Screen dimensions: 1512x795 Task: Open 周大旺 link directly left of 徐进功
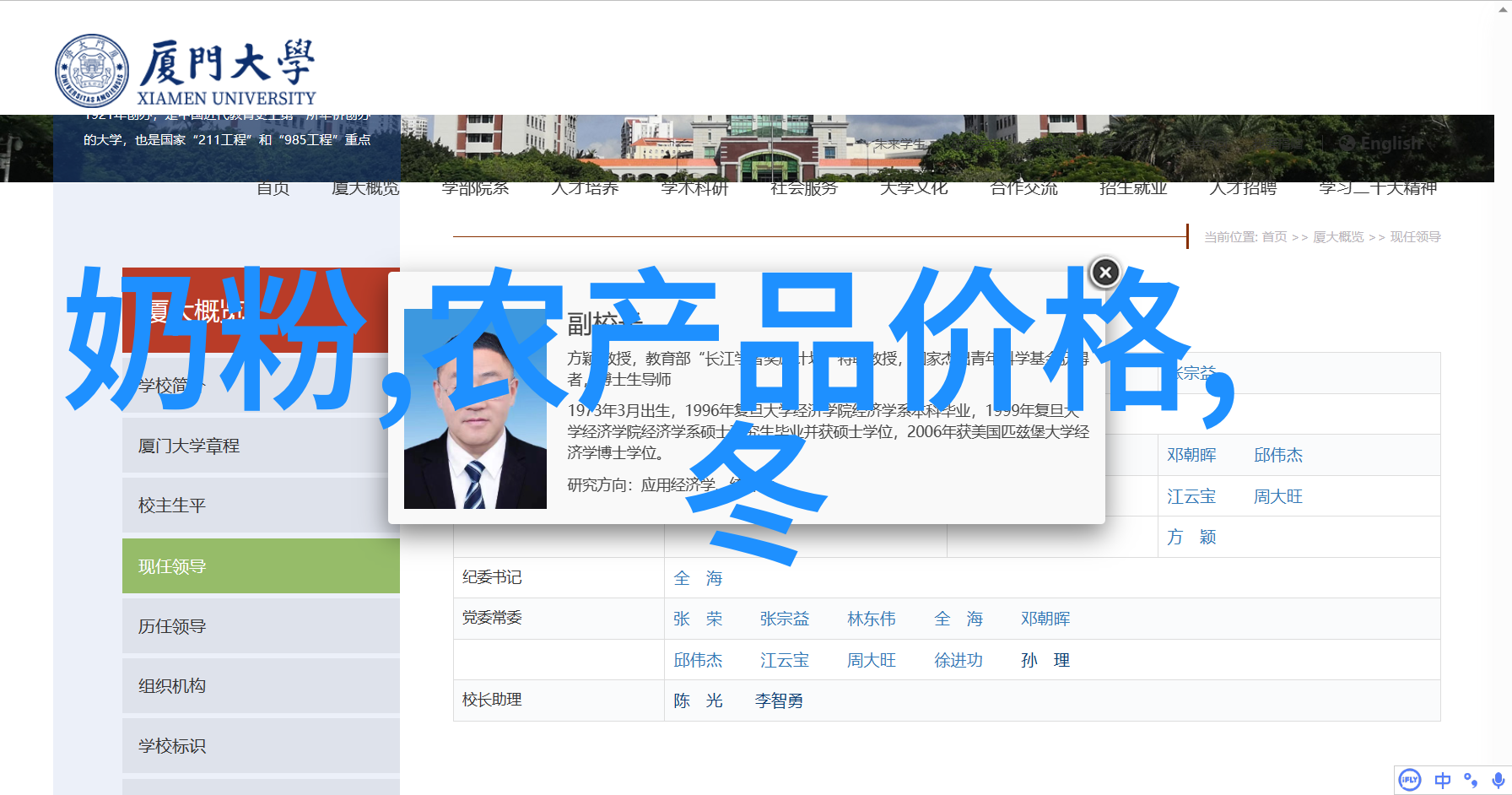pyautogui.click(x=872, y=660)
